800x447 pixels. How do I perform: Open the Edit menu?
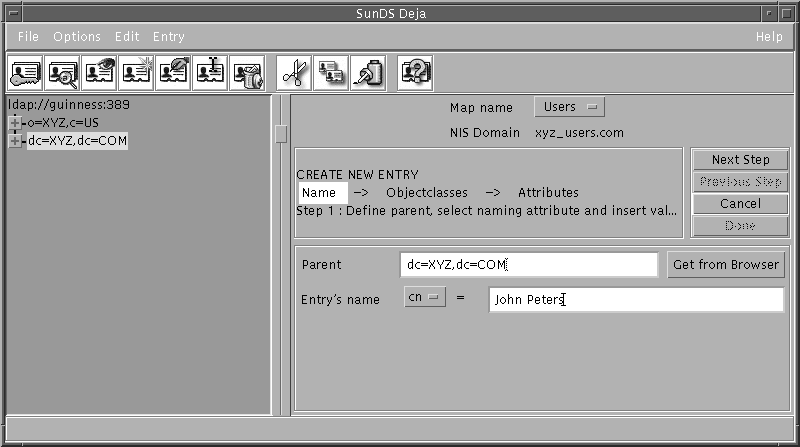[x=127, y=37]
